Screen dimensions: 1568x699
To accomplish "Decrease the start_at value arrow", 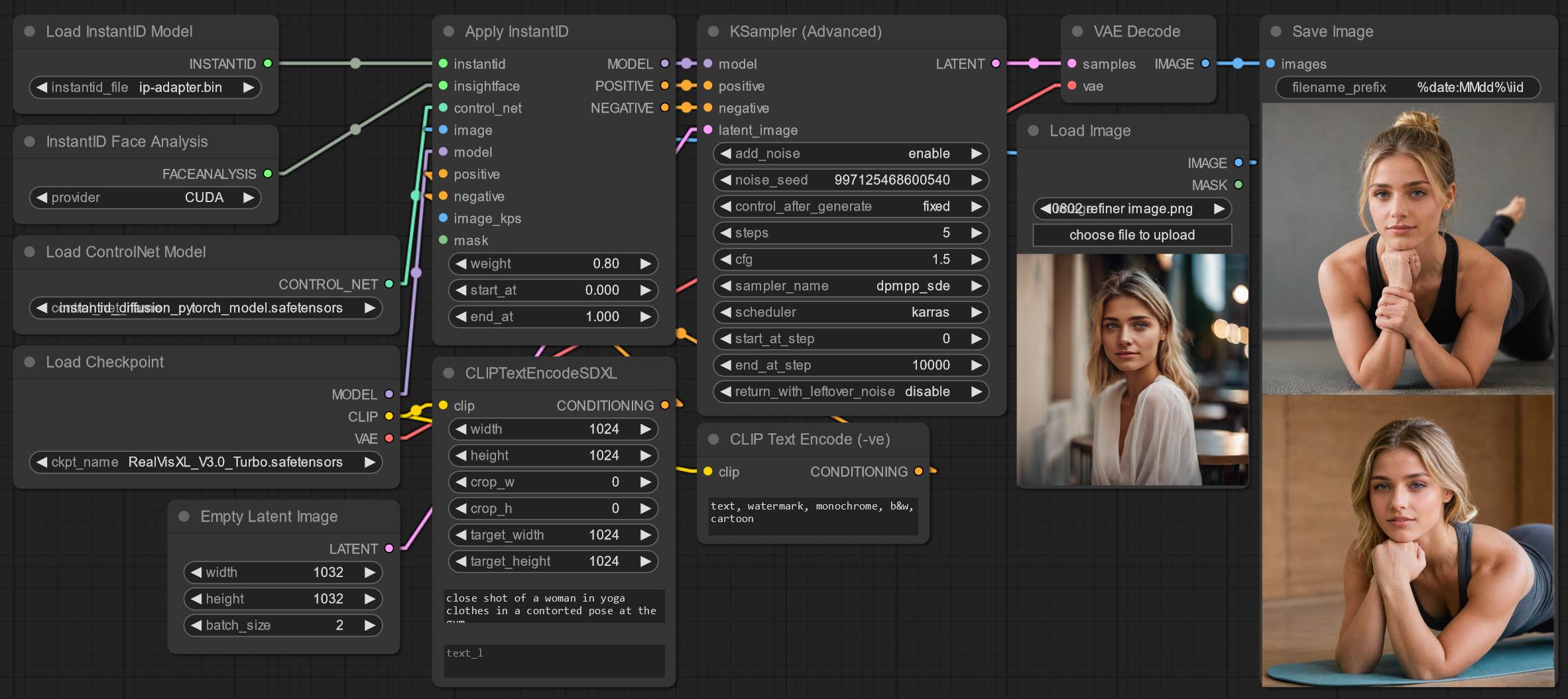I will (x=461, y=290).
